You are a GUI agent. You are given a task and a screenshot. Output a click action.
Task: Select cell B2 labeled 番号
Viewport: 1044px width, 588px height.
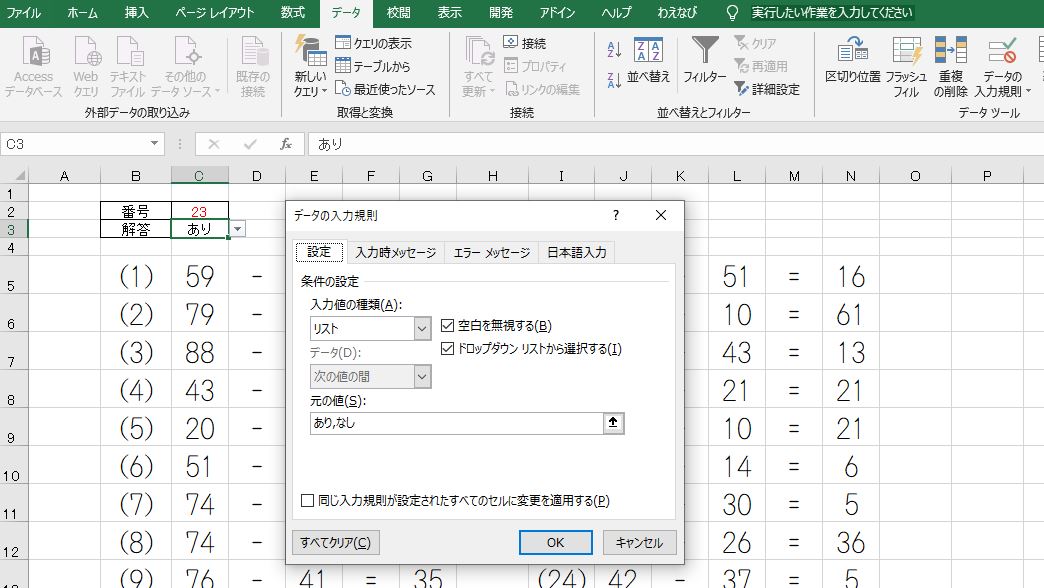[136, 211]
